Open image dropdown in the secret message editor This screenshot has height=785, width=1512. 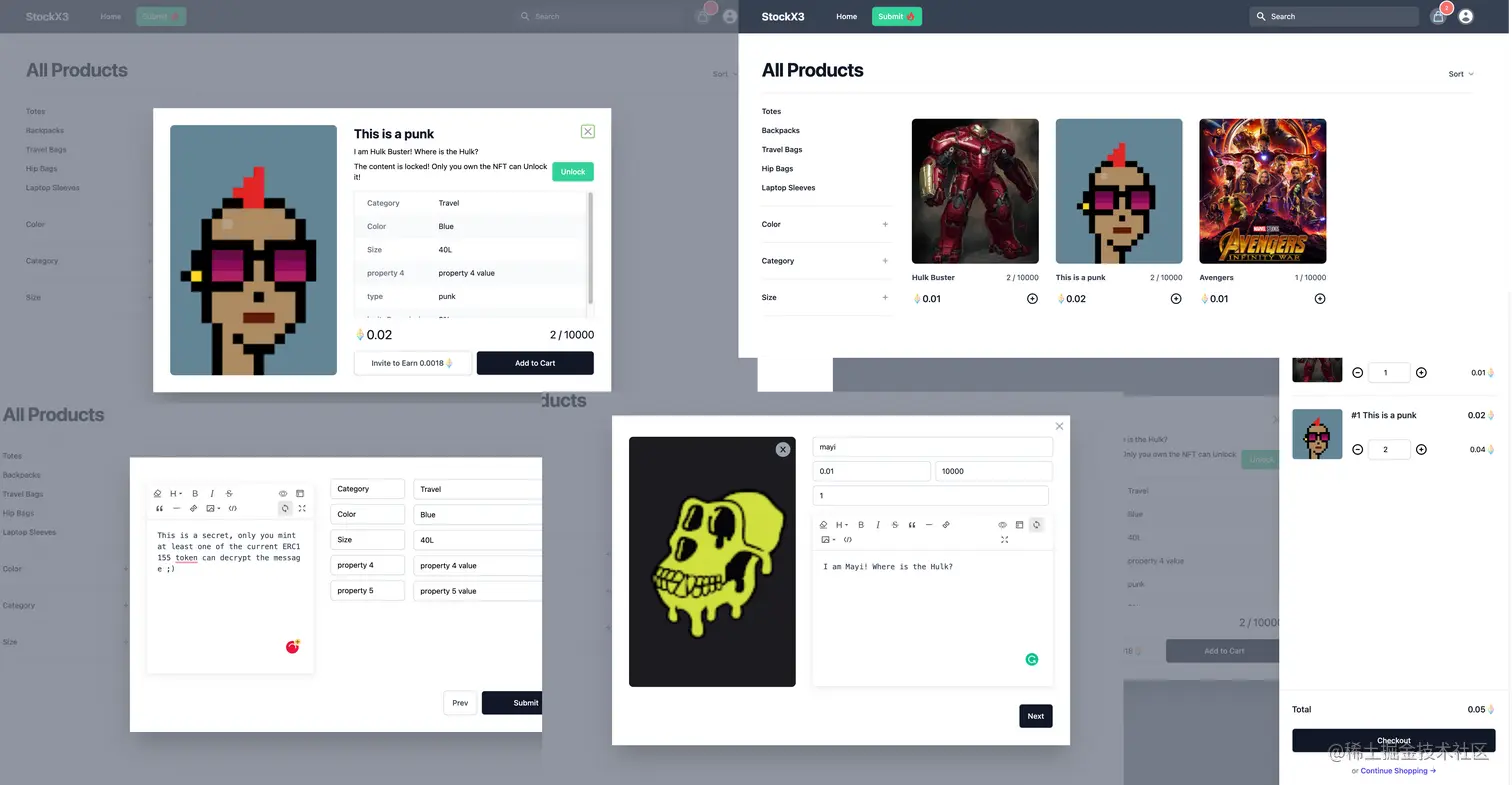[x=213, y=509]
